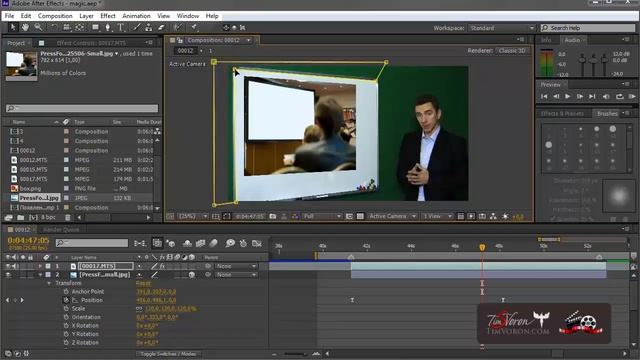The image size is (640, 360).
Task: Click the Classic 3D renderer button
Action: [512, 51]
